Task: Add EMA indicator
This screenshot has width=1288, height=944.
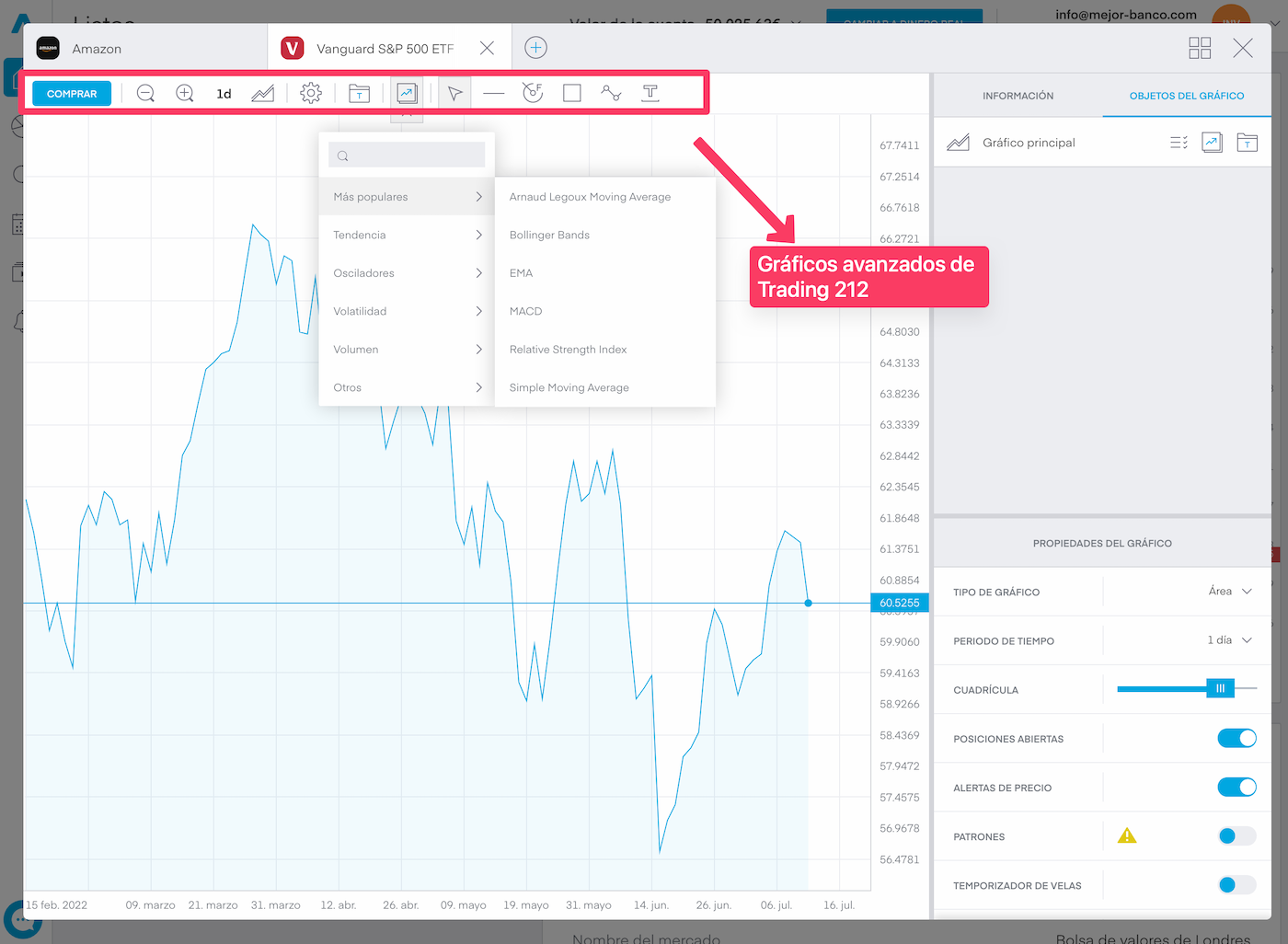Action: (605, 273)
